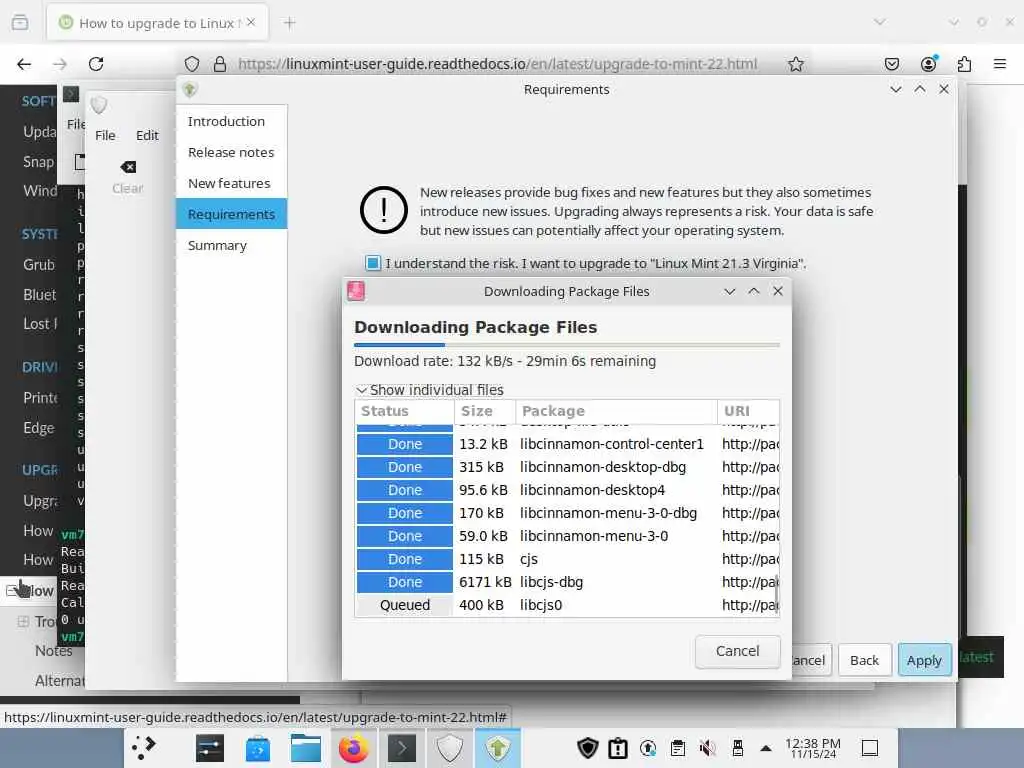Select the libcjs0 queued row

coord(567,605)
